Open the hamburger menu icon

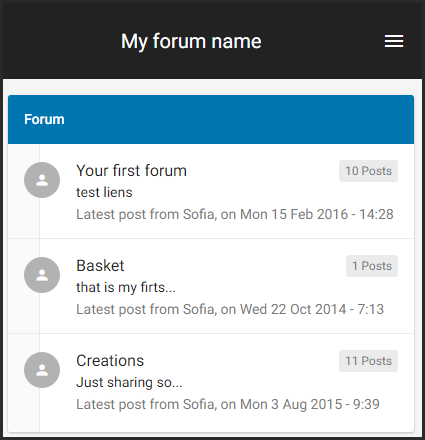394,41
